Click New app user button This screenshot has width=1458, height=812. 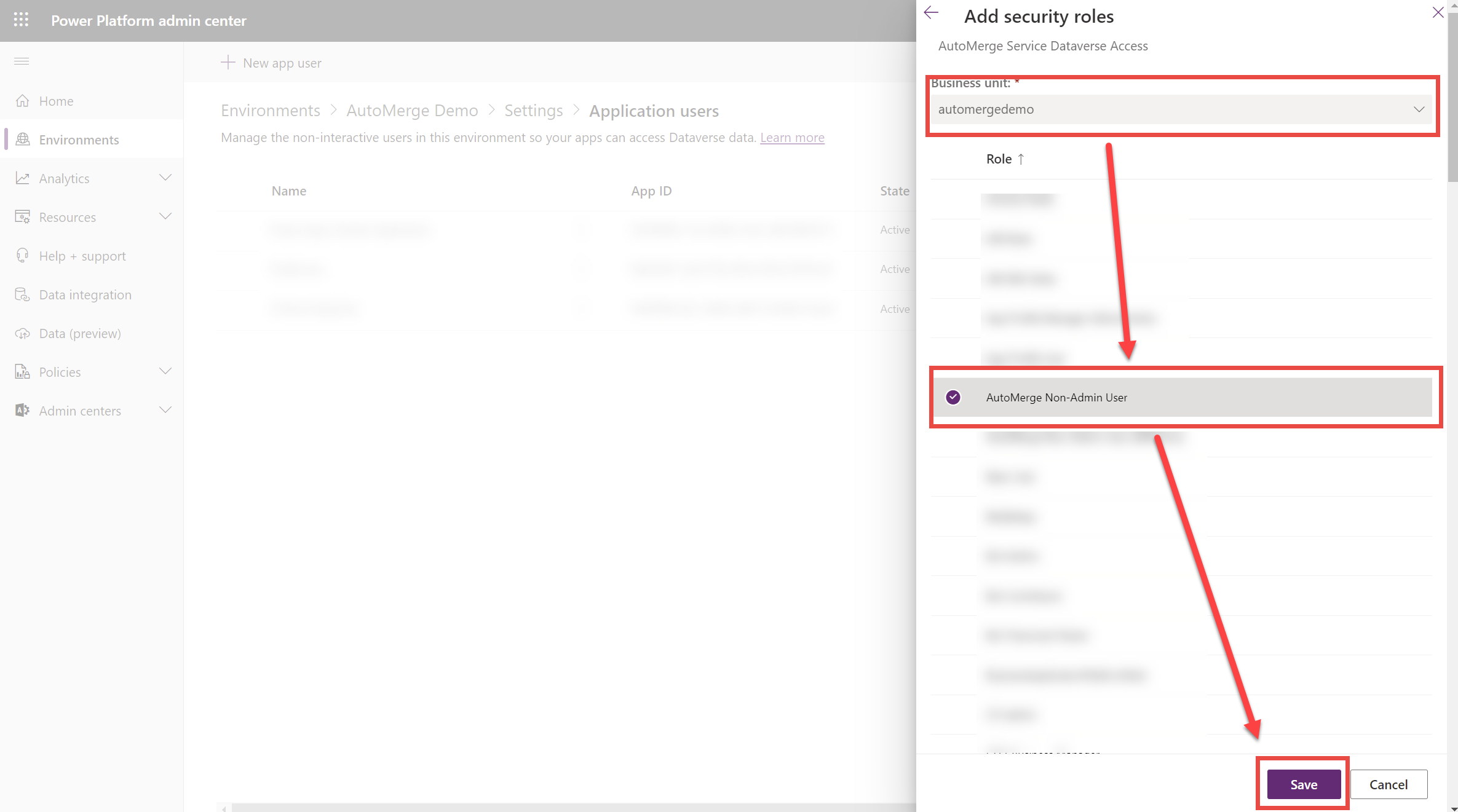[271, 63]
